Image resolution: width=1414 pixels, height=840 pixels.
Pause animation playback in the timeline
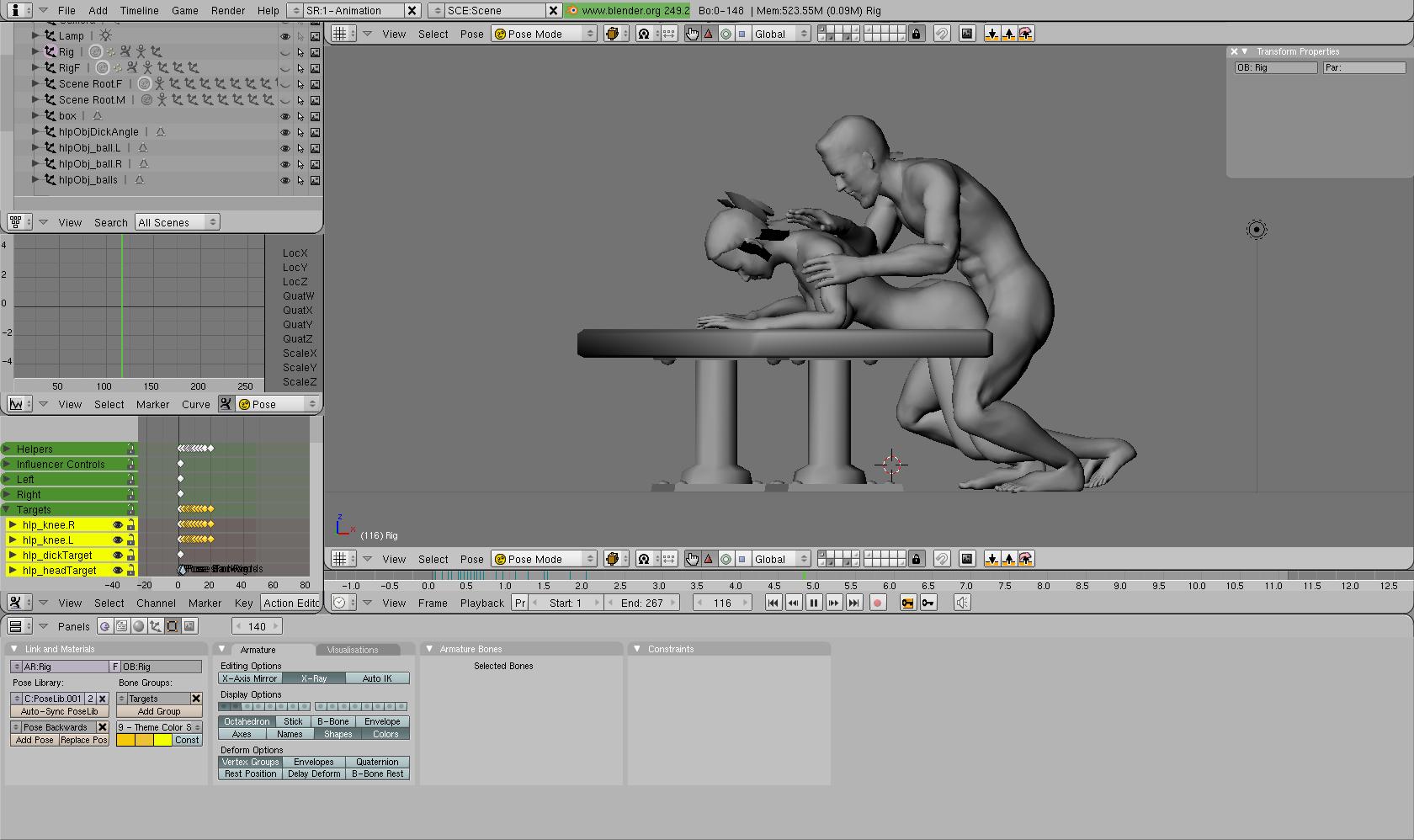pyautogui.click(x=813, y=603)
